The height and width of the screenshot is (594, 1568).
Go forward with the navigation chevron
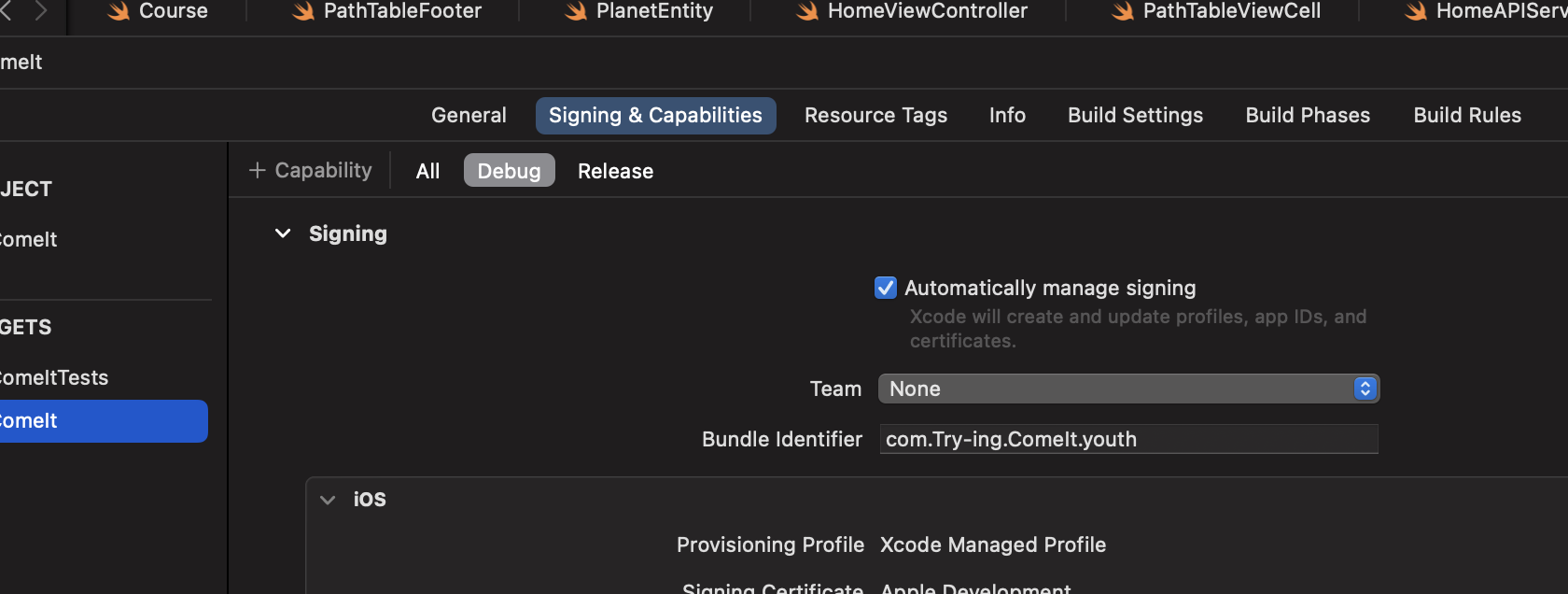(40, 11)
